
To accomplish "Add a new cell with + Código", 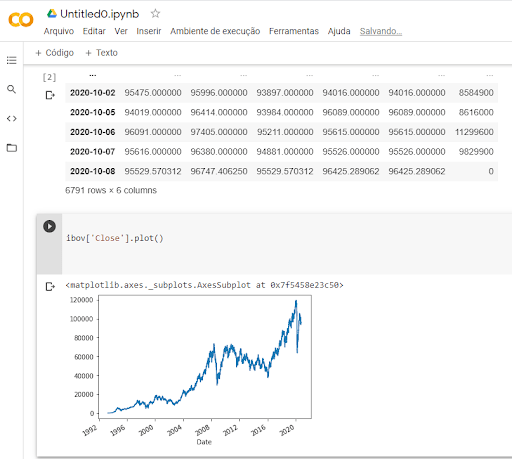I will pos(54,53).
